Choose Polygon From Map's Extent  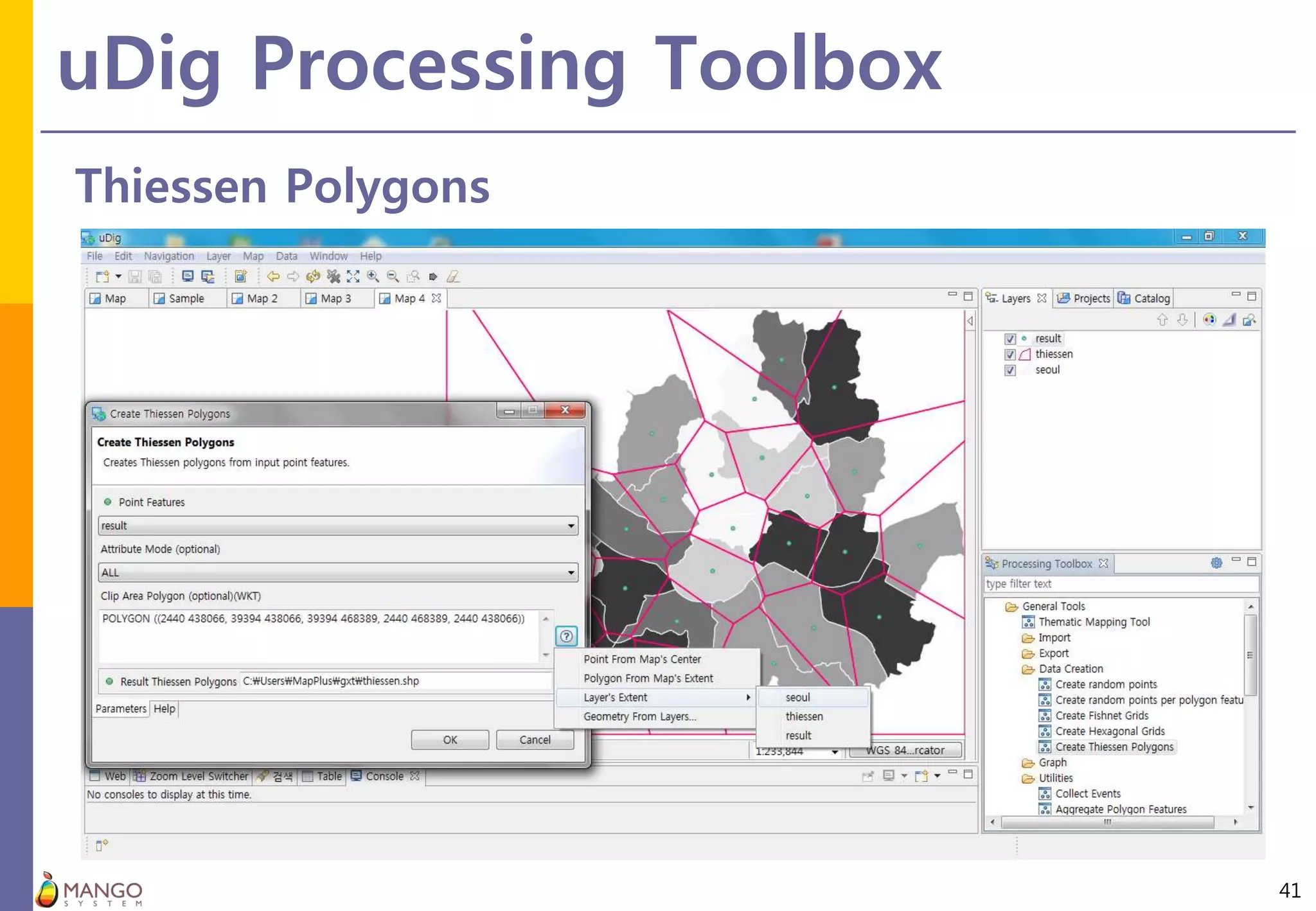pos(655,678)
